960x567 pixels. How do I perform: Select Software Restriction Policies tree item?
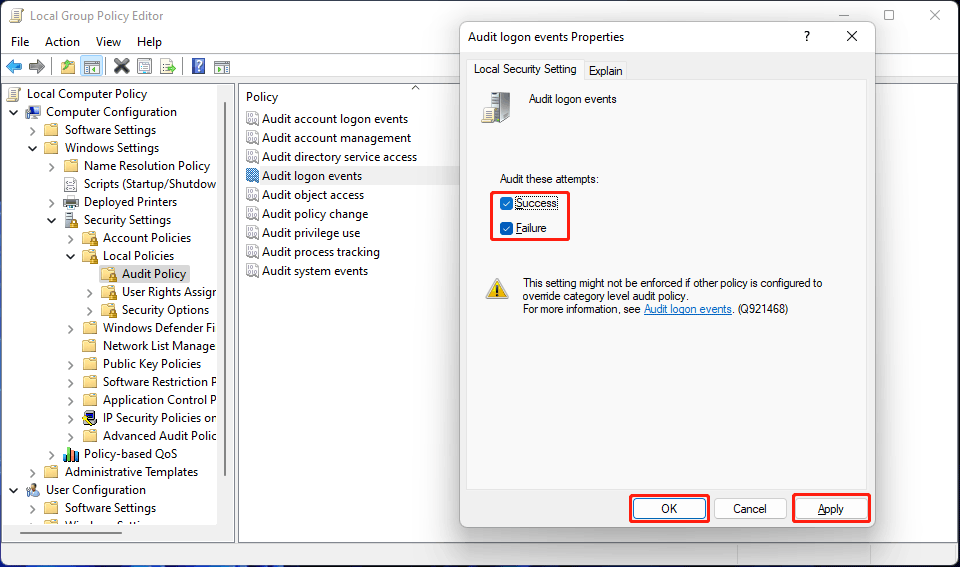point(159,382)
